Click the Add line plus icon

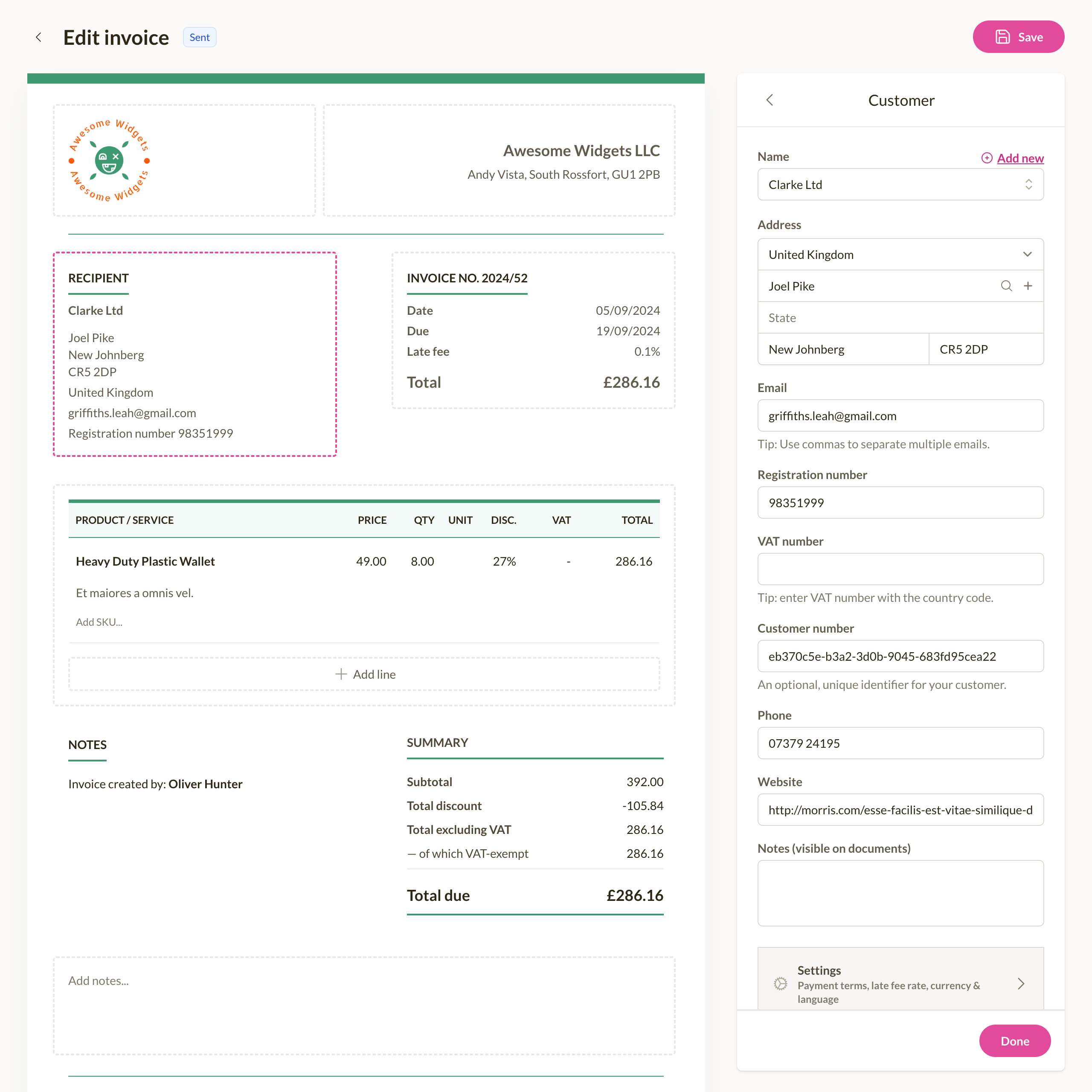click(341, 674)
